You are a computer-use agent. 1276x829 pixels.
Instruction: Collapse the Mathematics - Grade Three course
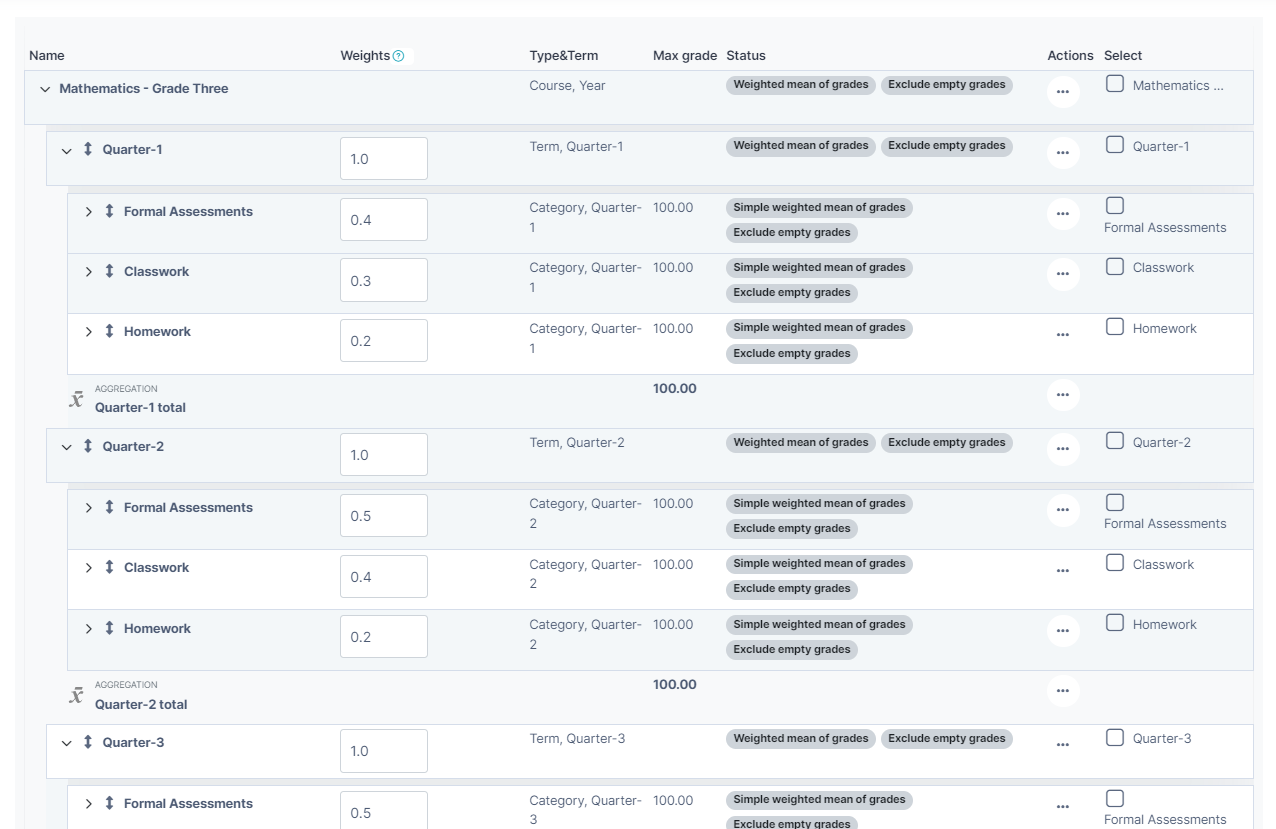point(45,89)
